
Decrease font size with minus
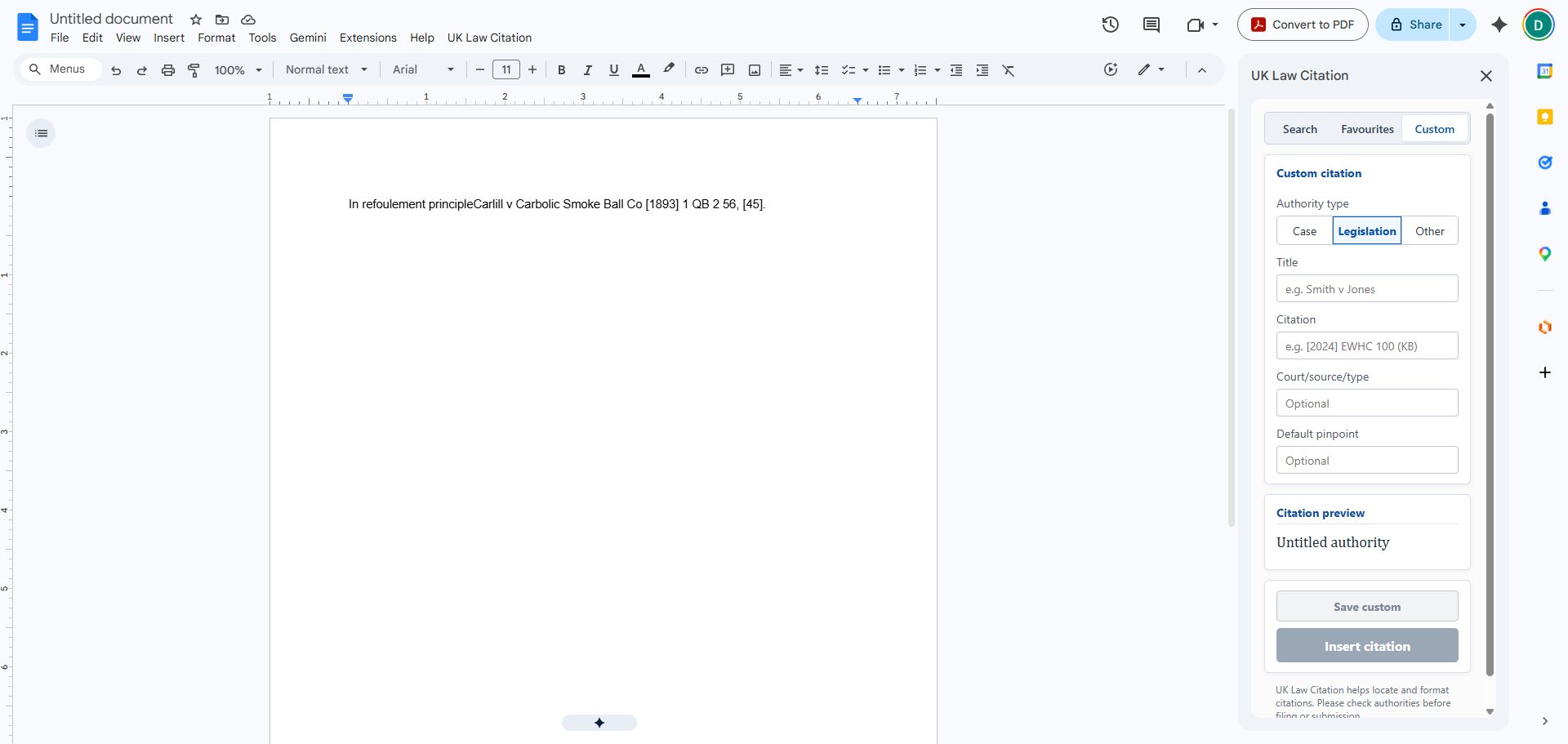(x=480, y=70)
